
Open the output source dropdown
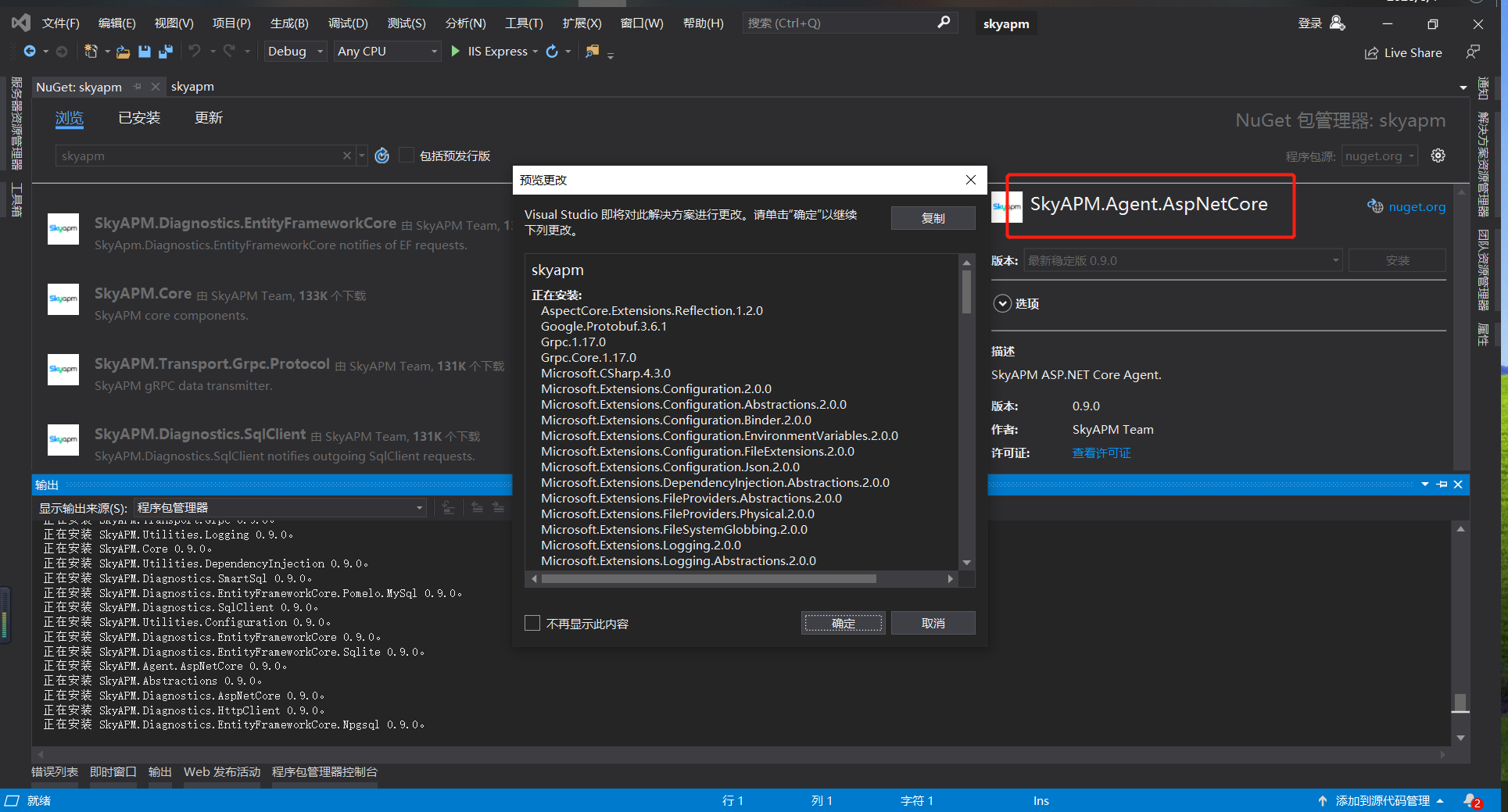pos(281,508)
